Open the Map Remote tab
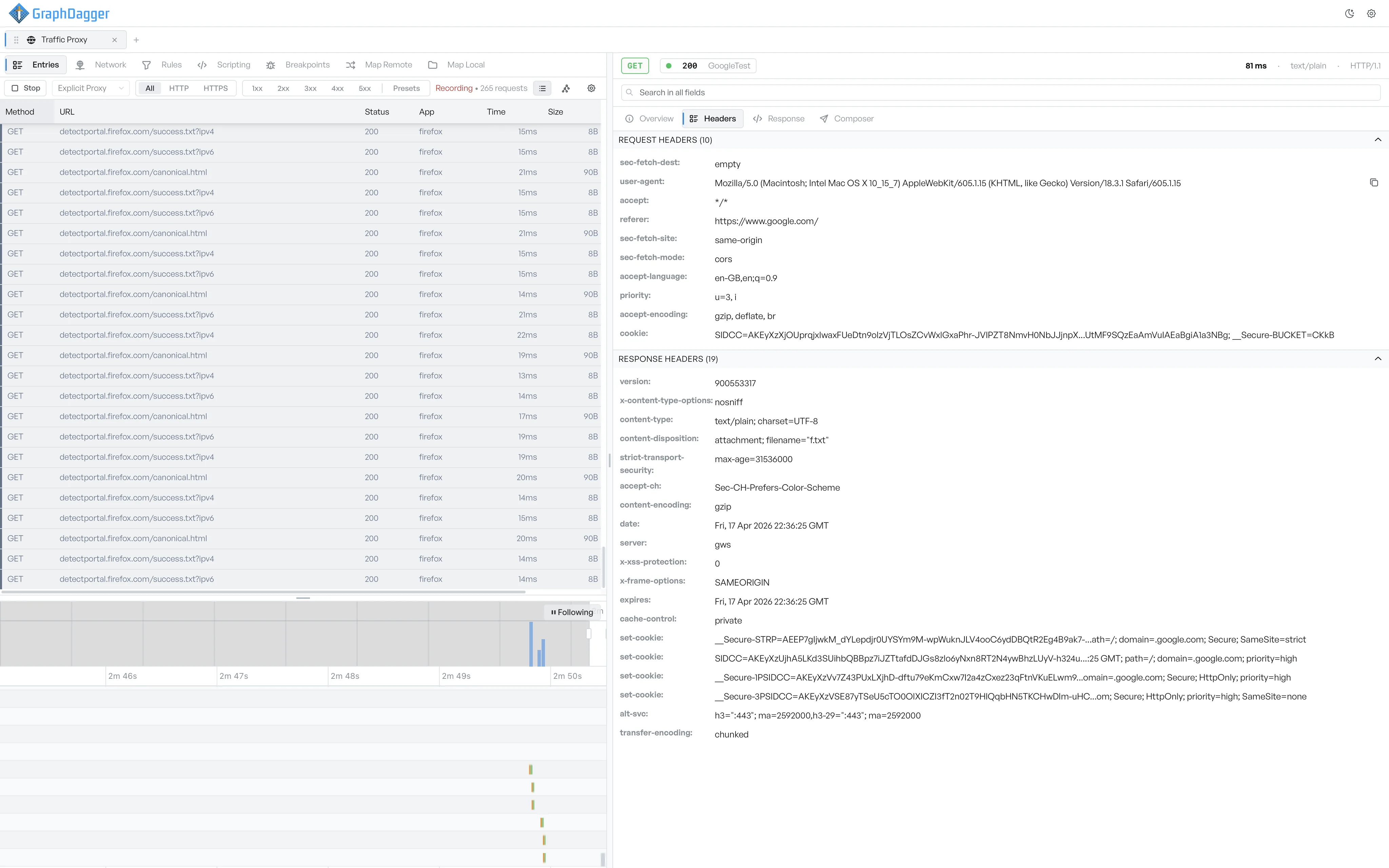 pos(379,65)
